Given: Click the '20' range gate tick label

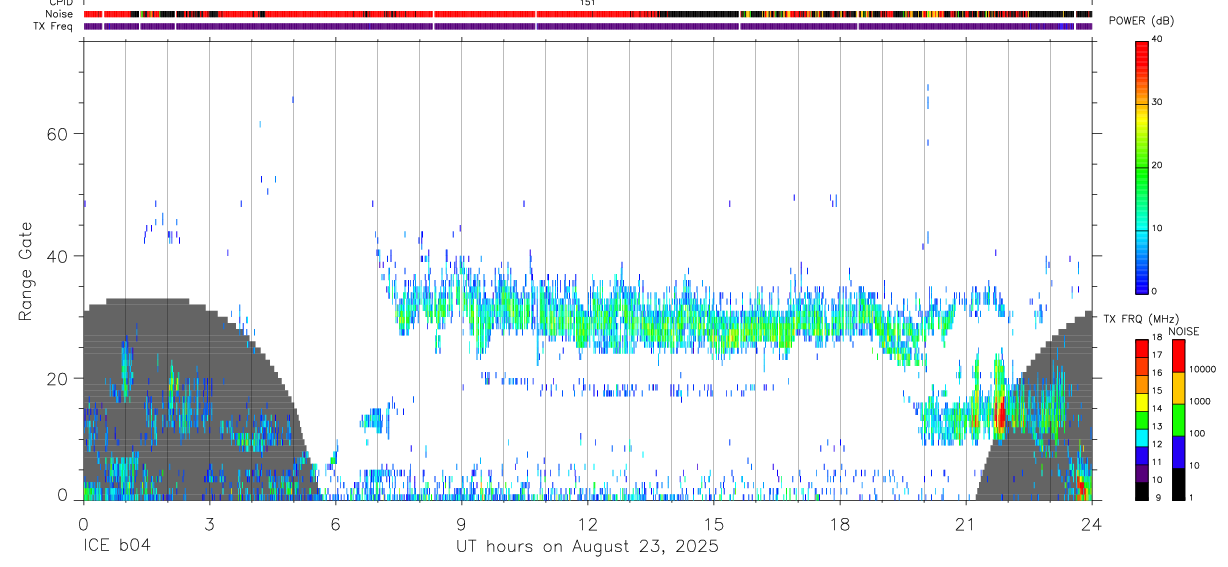Looking at the screenshot, I should (55, 378).
